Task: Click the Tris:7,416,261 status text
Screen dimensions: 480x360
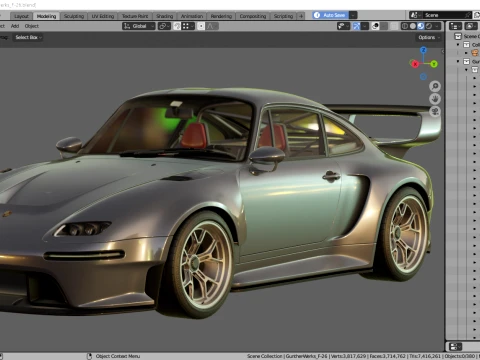Action: tap(425, 356)
